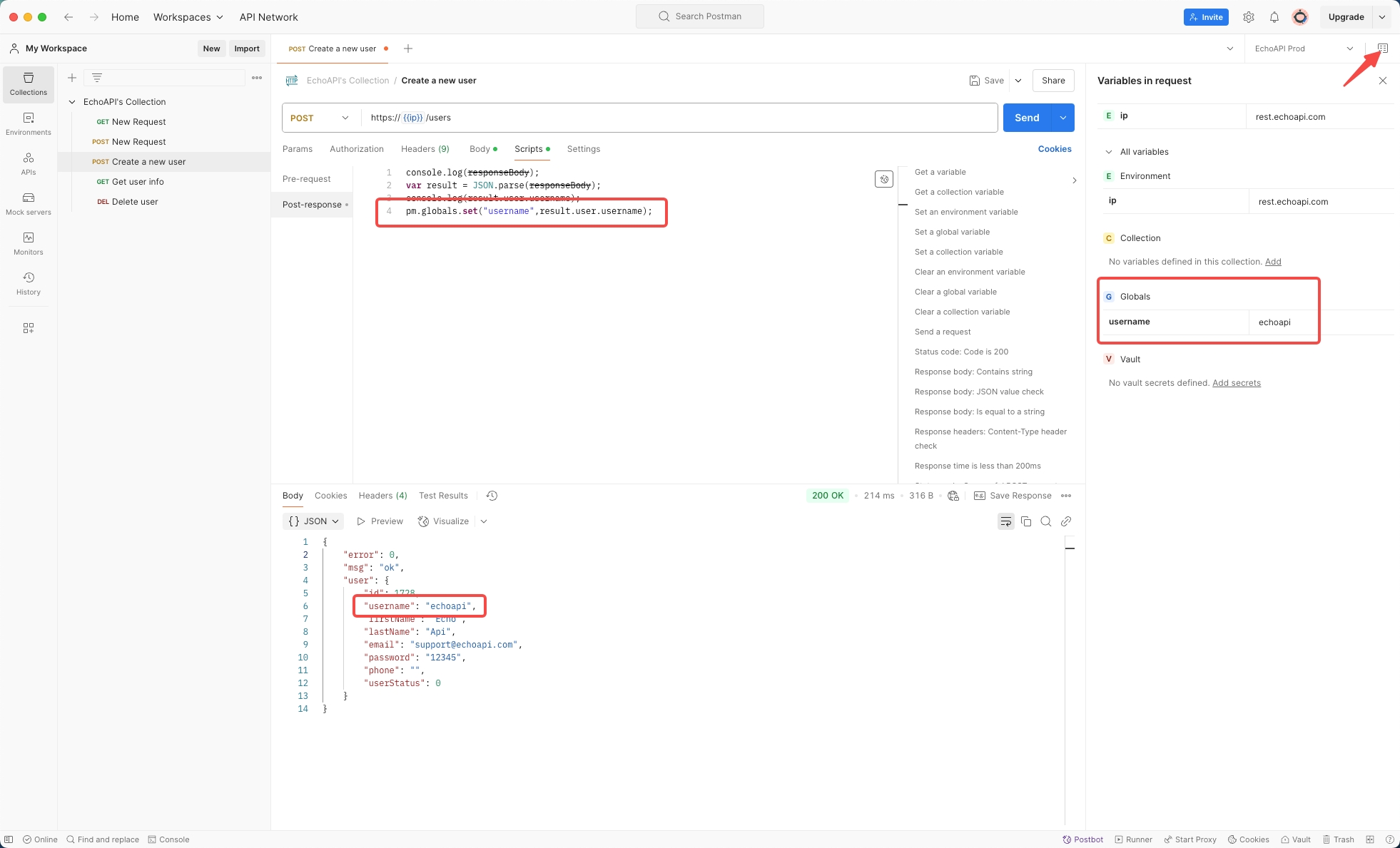
Task: Copy the response body to clipboard
Action: click(1026, 521)
